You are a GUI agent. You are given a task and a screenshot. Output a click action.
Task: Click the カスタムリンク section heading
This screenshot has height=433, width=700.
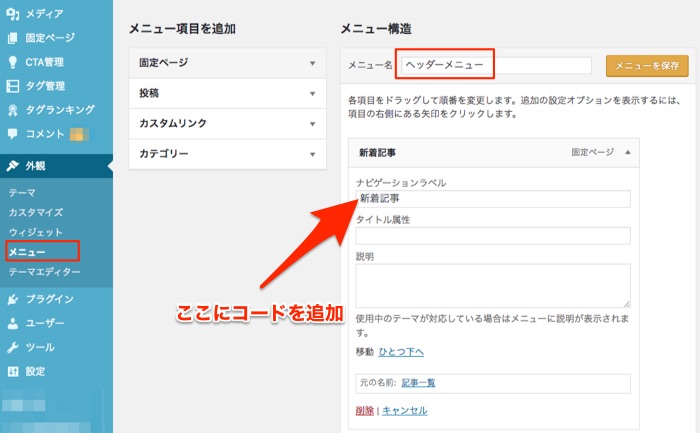(x=173, y=123)
